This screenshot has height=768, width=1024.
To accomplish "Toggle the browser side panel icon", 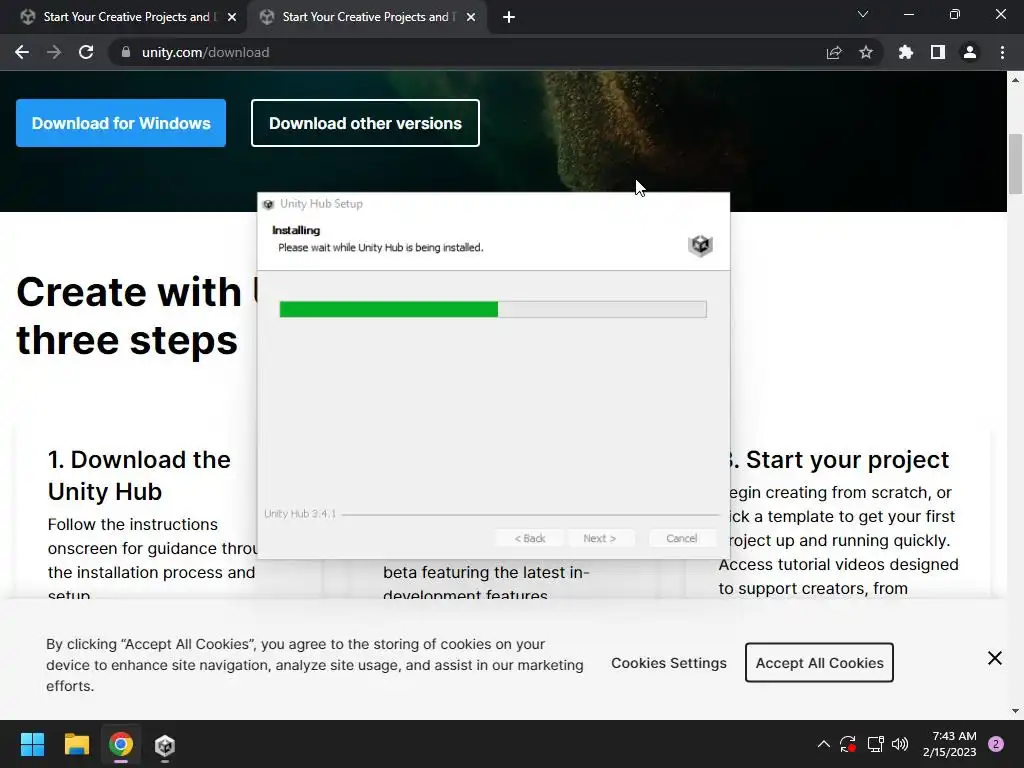I will click(938, 52).
